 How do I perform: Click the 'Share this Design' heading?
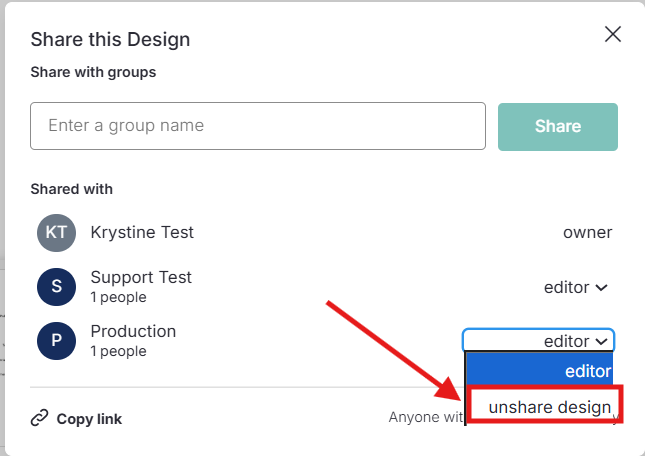(110, 40)
